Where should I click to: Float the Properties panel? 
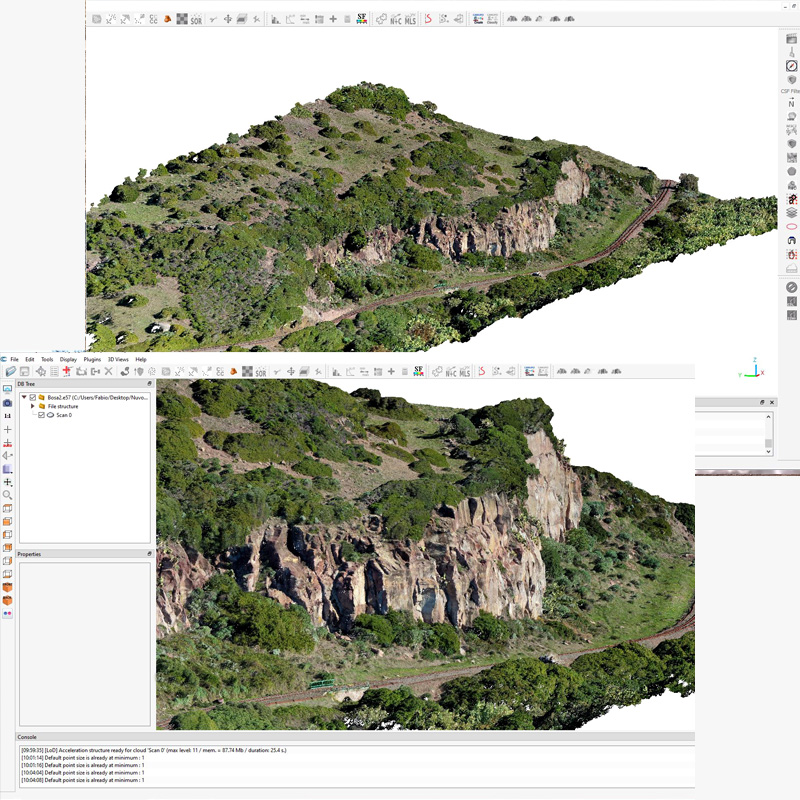coord(149,554)
